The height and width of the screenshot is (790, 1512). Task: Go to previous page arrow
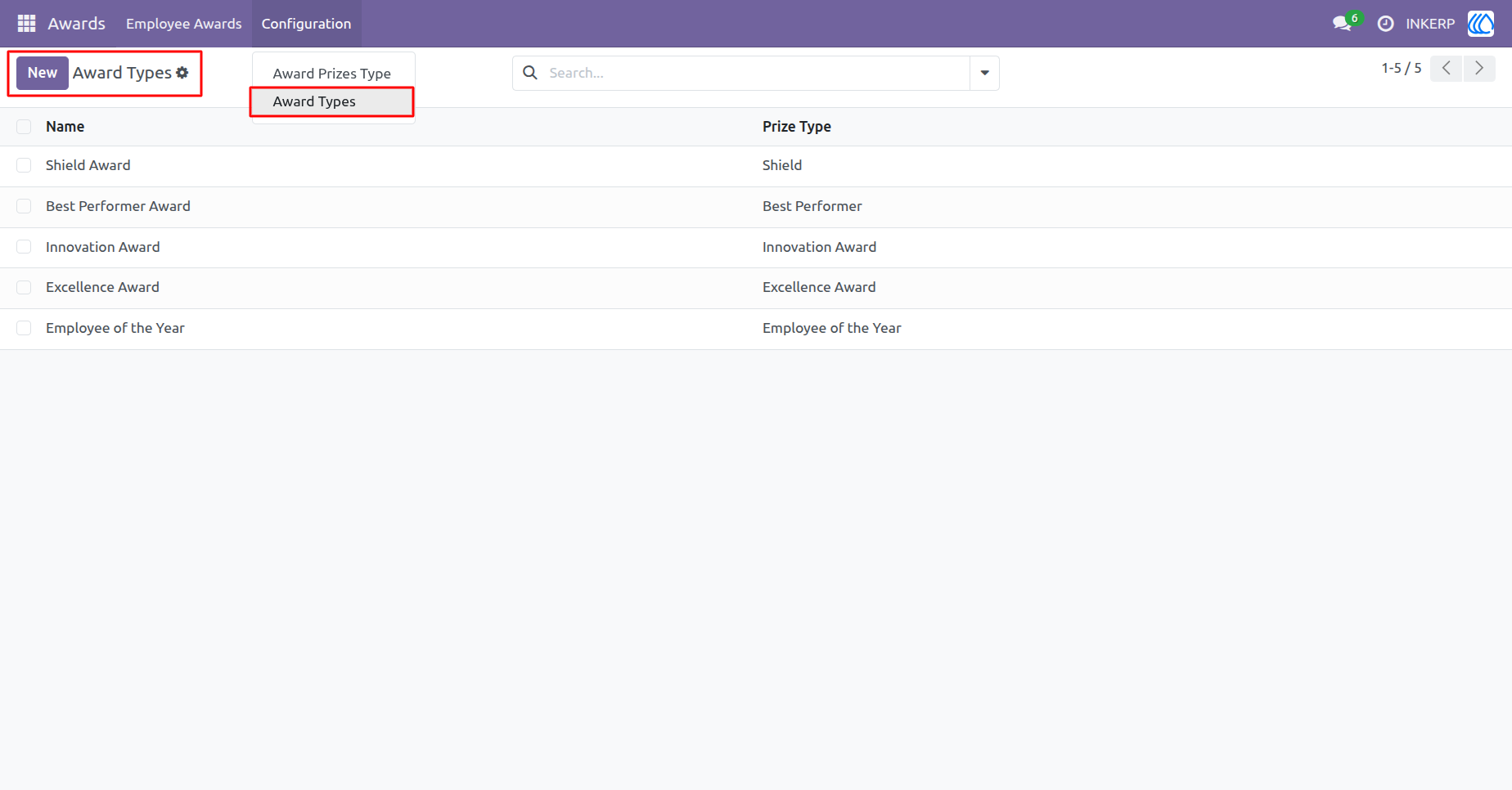(1447, 69)
